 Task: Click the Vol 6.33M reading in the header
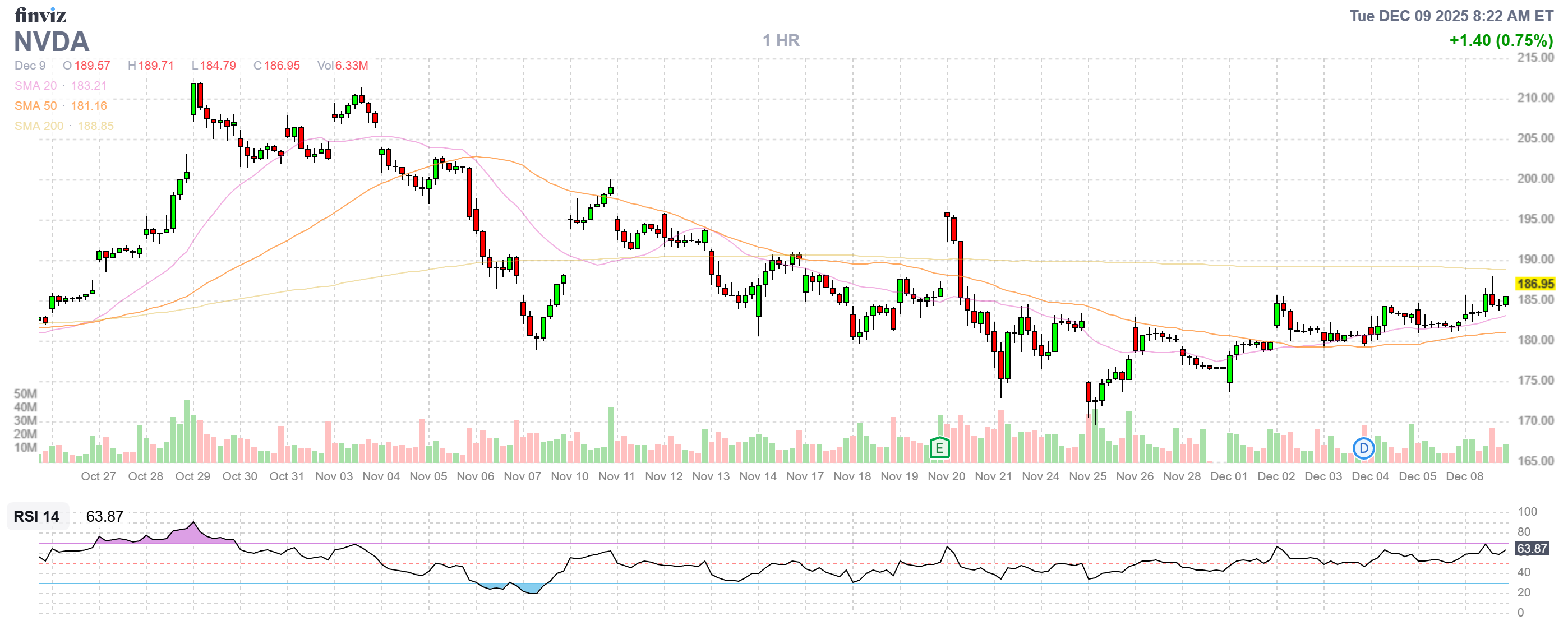(343, 66)
